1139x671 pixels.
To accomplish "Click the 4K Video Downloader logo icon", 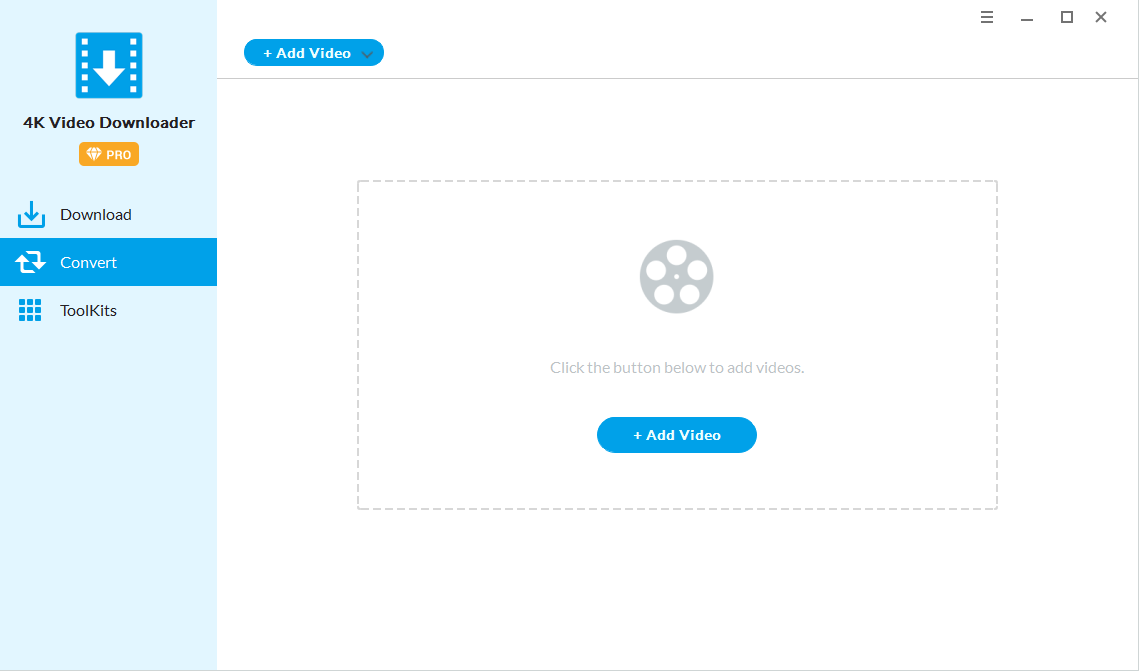I will [x=109, y=65].
